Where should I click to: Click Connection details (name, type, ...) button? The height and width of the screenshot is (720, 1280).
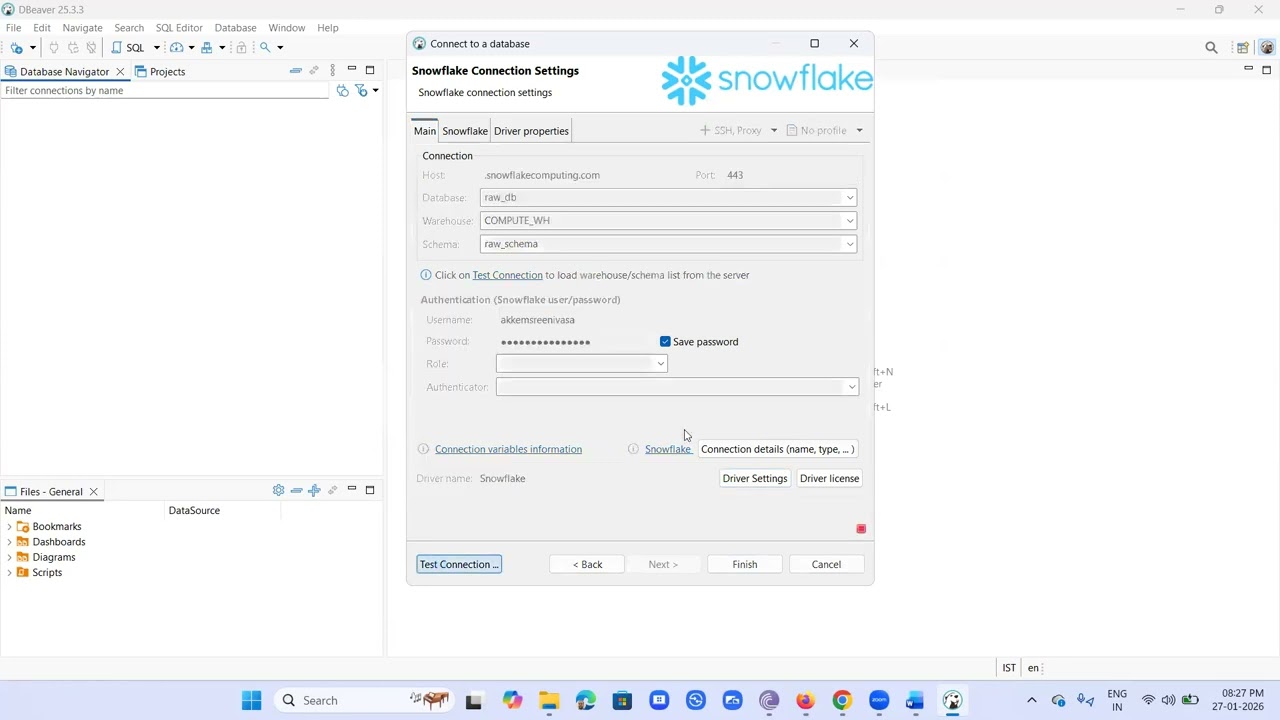(x=777, y=449)
